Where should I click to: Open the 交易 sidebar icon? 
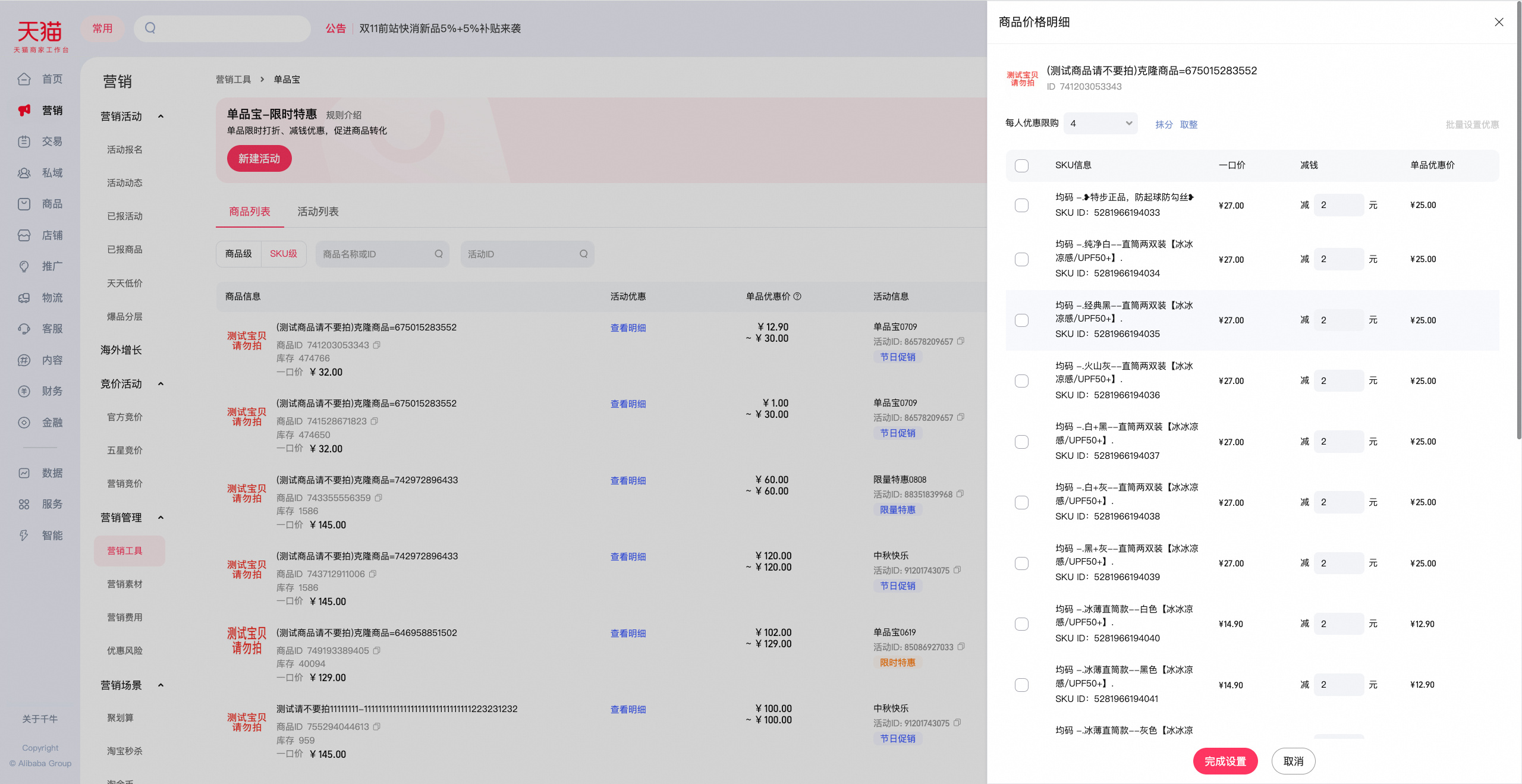(24, 141)
